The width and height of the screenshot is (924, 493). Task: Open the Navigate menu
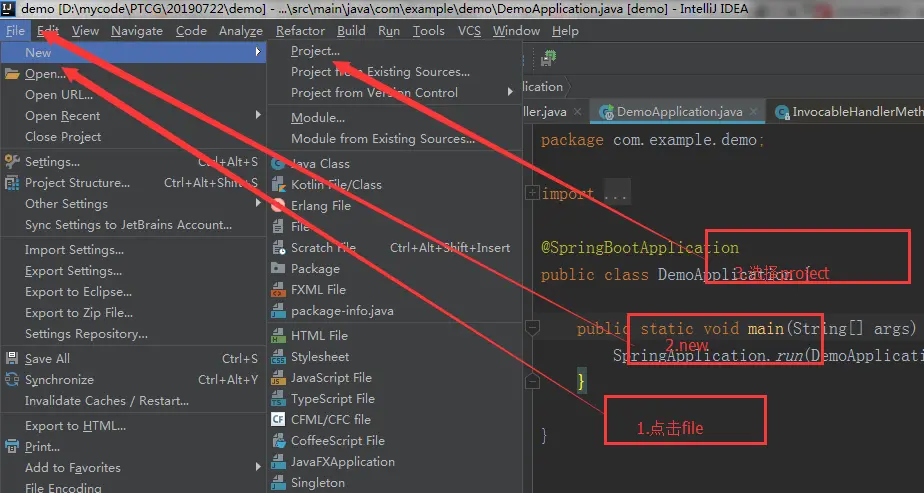point(137,31)
